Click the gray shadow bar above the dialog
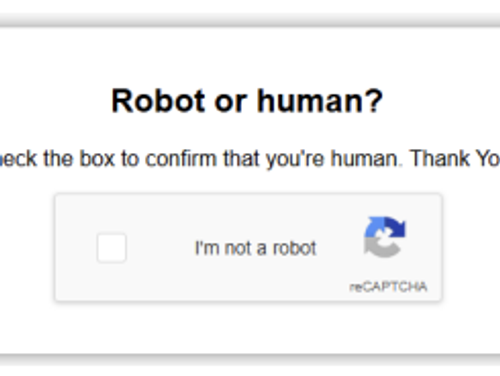The image size is (500, 376). [250, 20]
